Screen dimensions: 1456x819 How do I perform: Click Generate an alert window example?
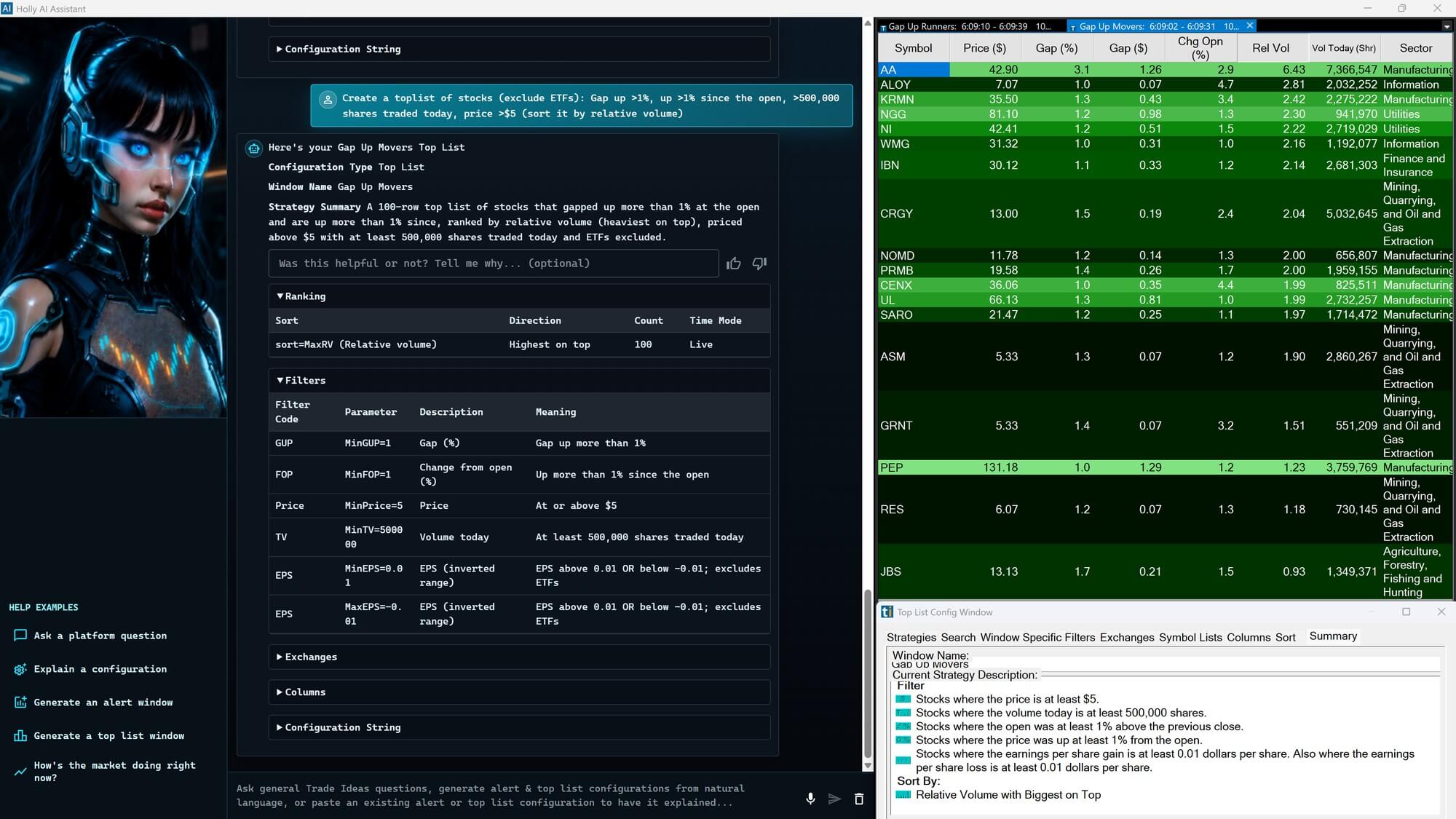tap(103, 703)
